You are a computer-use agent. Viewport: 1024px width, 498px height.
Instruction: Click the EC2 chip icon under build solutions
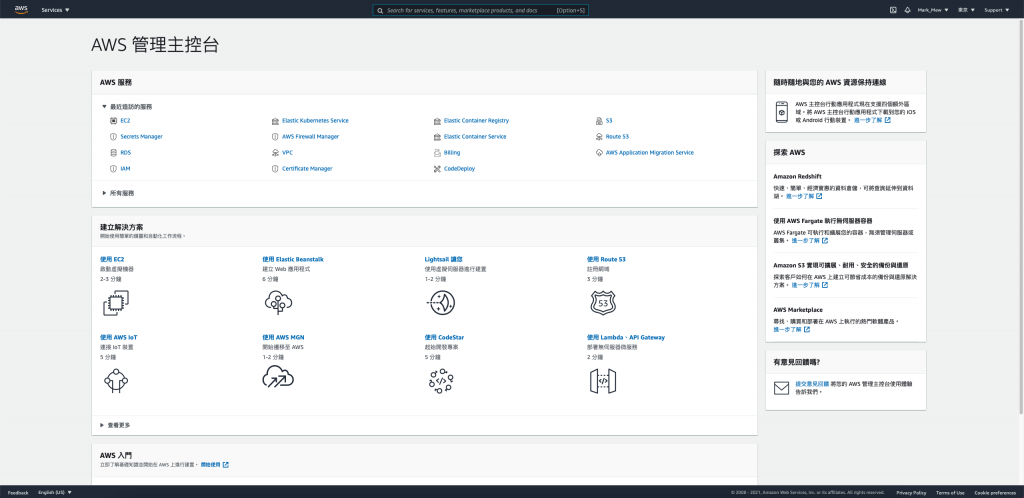(116, 303)
